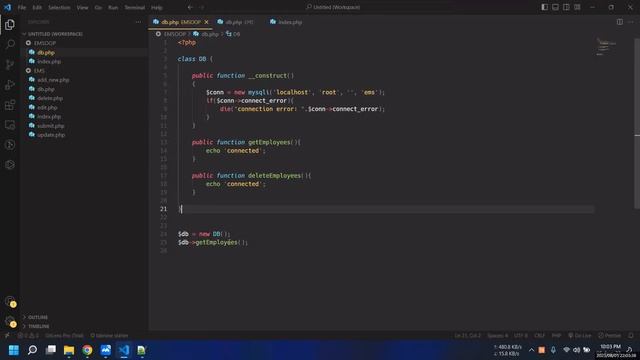Open the Remote Explorer view
Screen dimensions: 640x360
pyautogui.click(x=10, y=125)
